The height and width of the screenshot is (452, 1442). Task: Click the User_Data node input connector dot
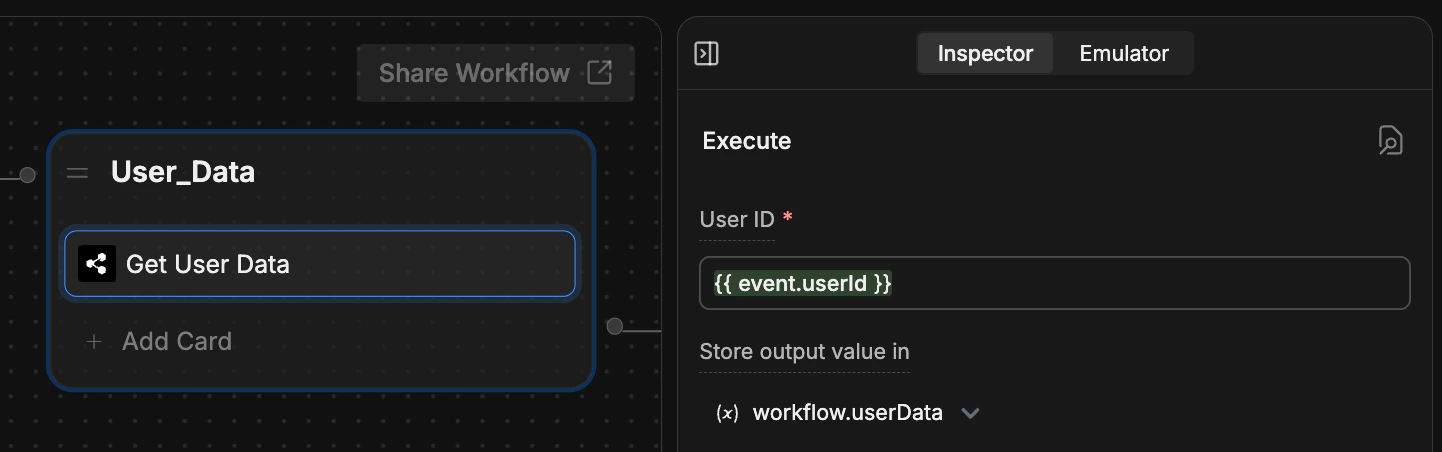pos(27,175)
